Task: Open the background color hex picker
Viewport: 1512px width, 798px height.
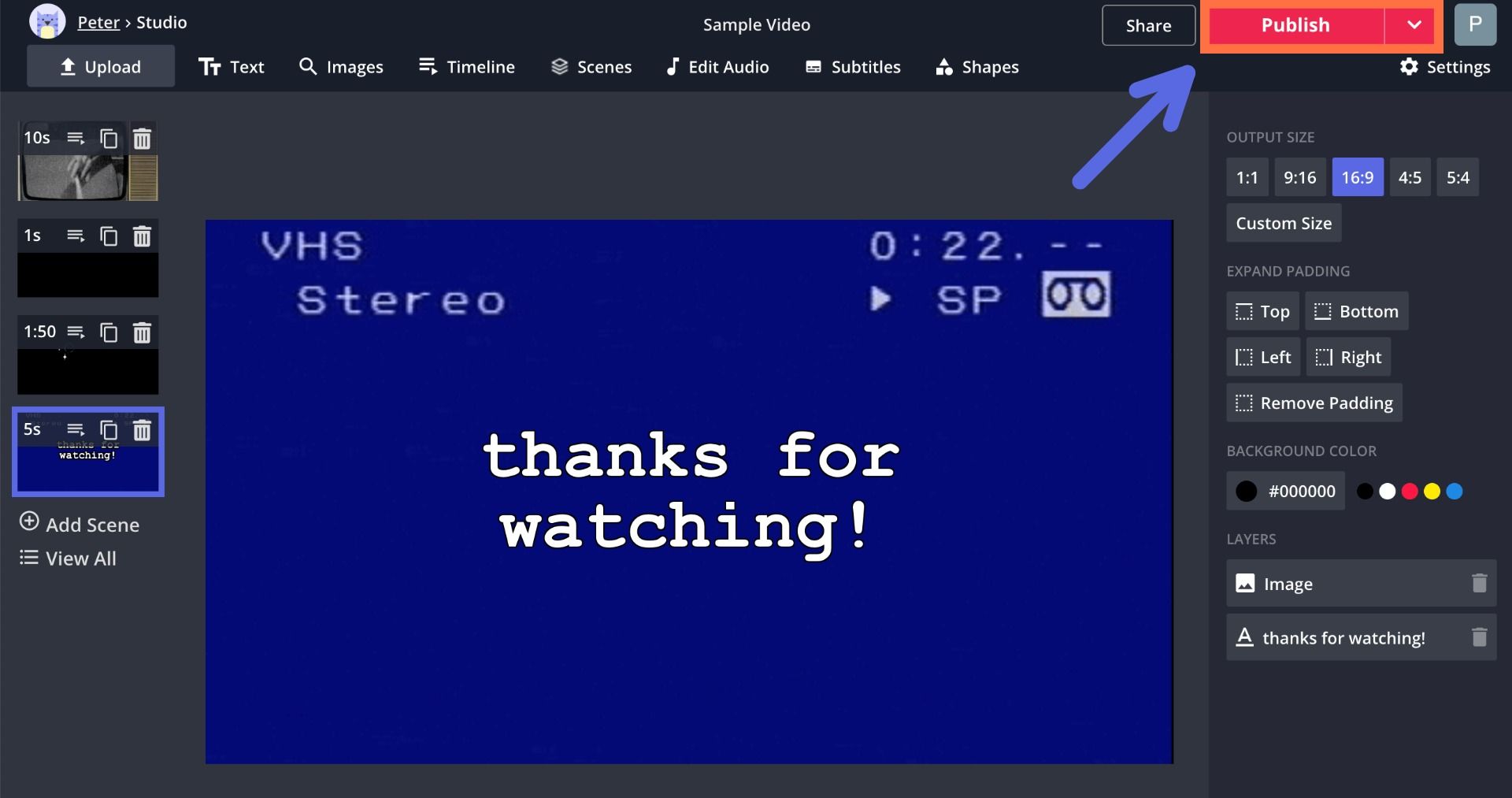Action: tap(1285, 492)
